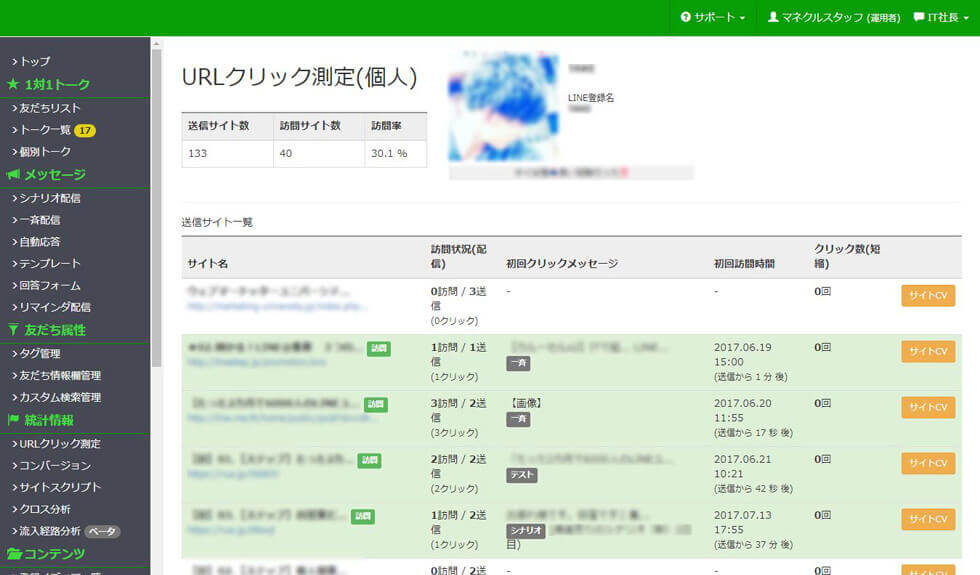The height and width of the screenshot is (575, 980).
Task: Open the サポート dropdown menu
Action: (x=713, y=18)
